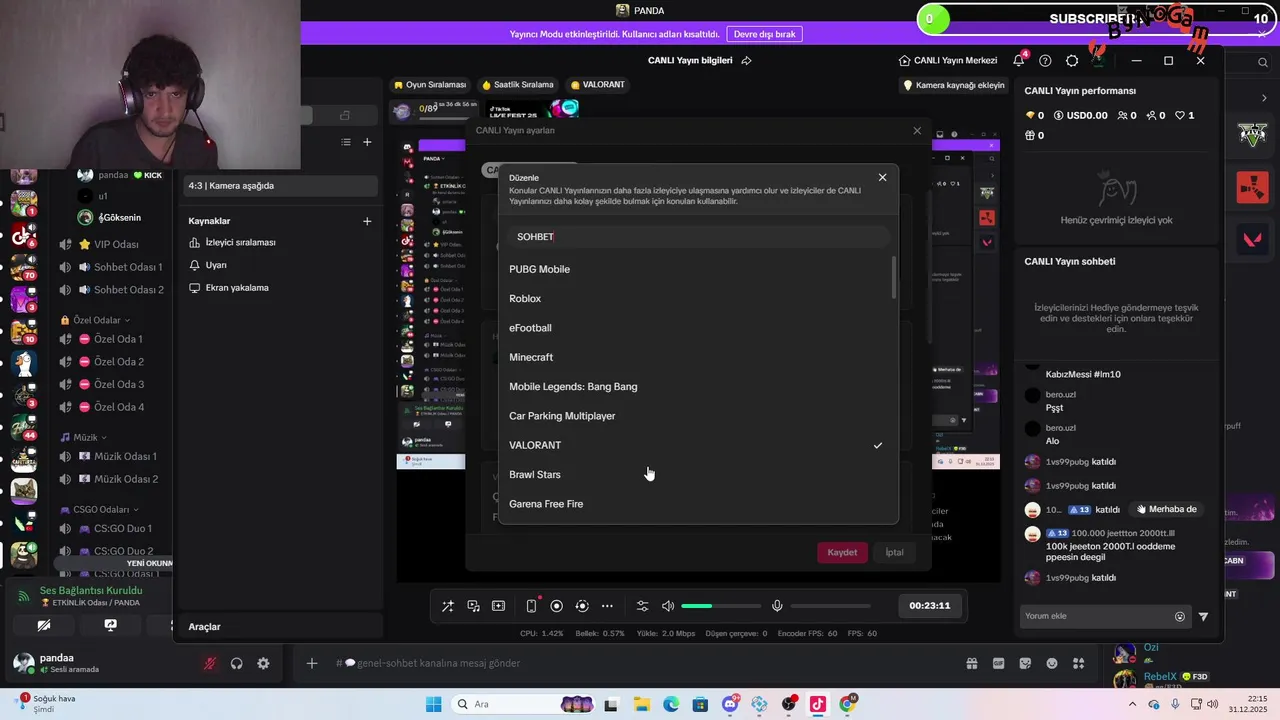This screenshot has height=720, width=1280.
Task: Click the Kaydet save button
Action: (x=842, y=552)
